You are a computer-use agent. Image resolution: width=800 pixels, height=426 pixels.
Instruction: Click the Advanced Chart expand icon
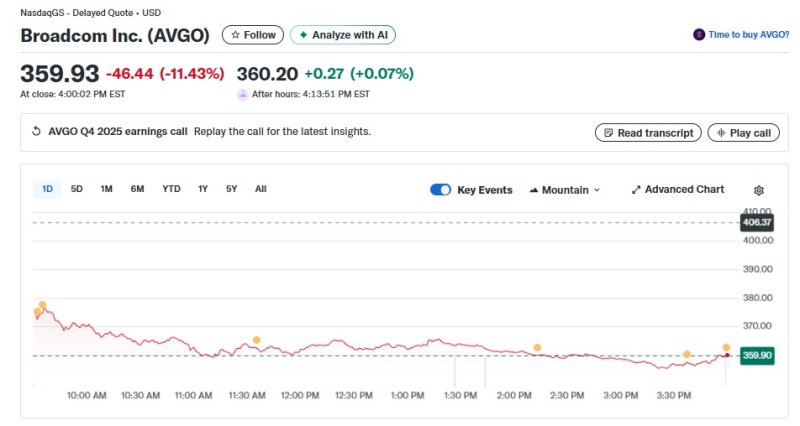(636, 190)
